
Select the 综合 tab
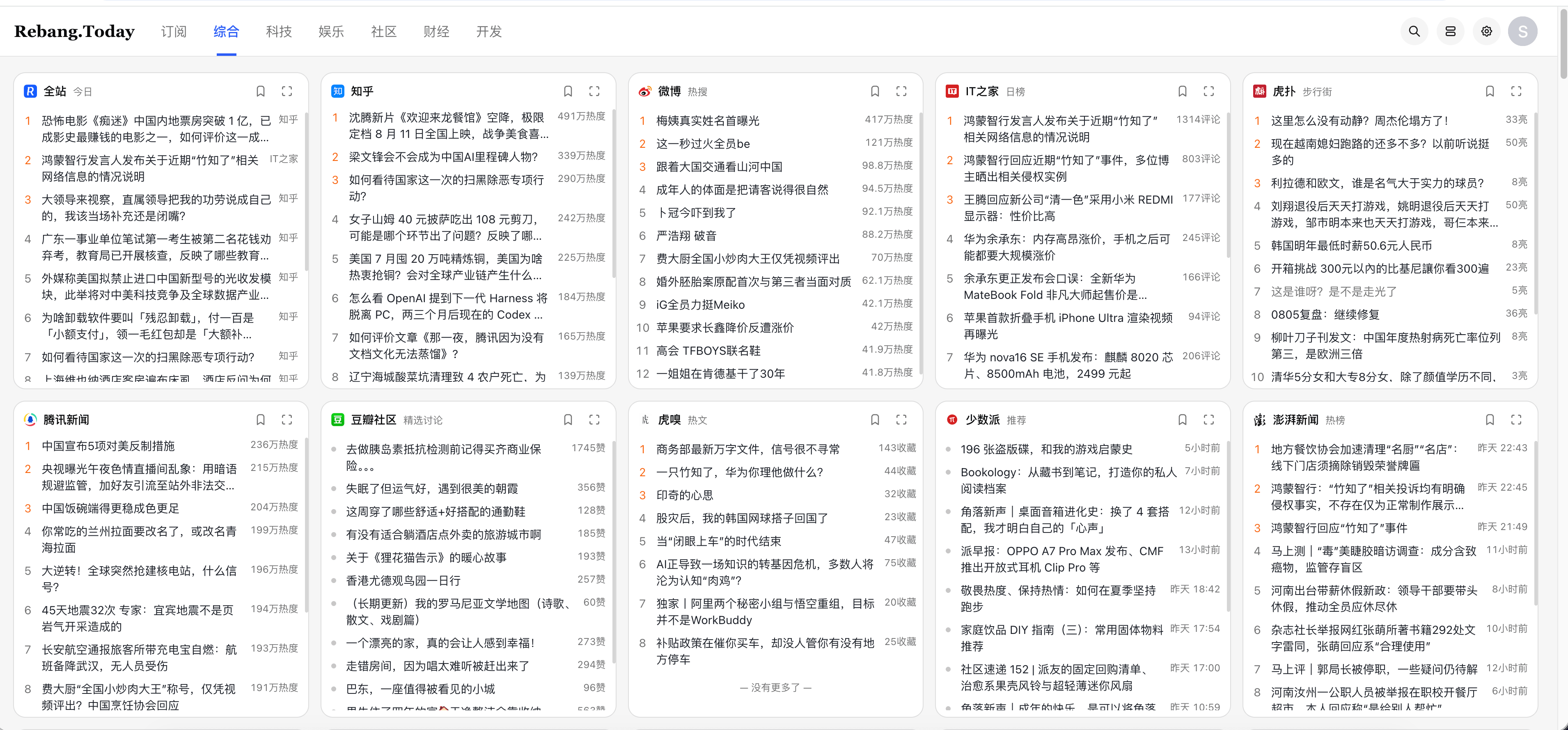227,32
